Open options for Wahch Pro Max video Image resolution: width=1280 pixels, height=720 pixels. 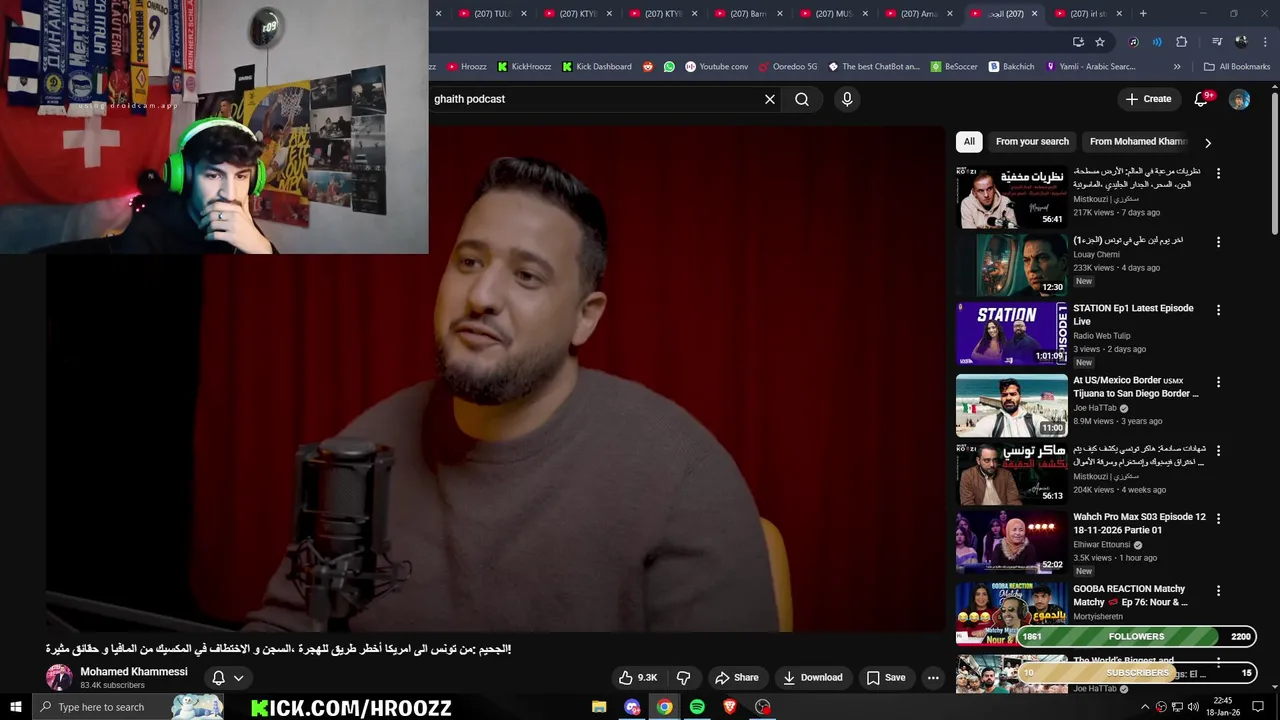[1218, 518]
